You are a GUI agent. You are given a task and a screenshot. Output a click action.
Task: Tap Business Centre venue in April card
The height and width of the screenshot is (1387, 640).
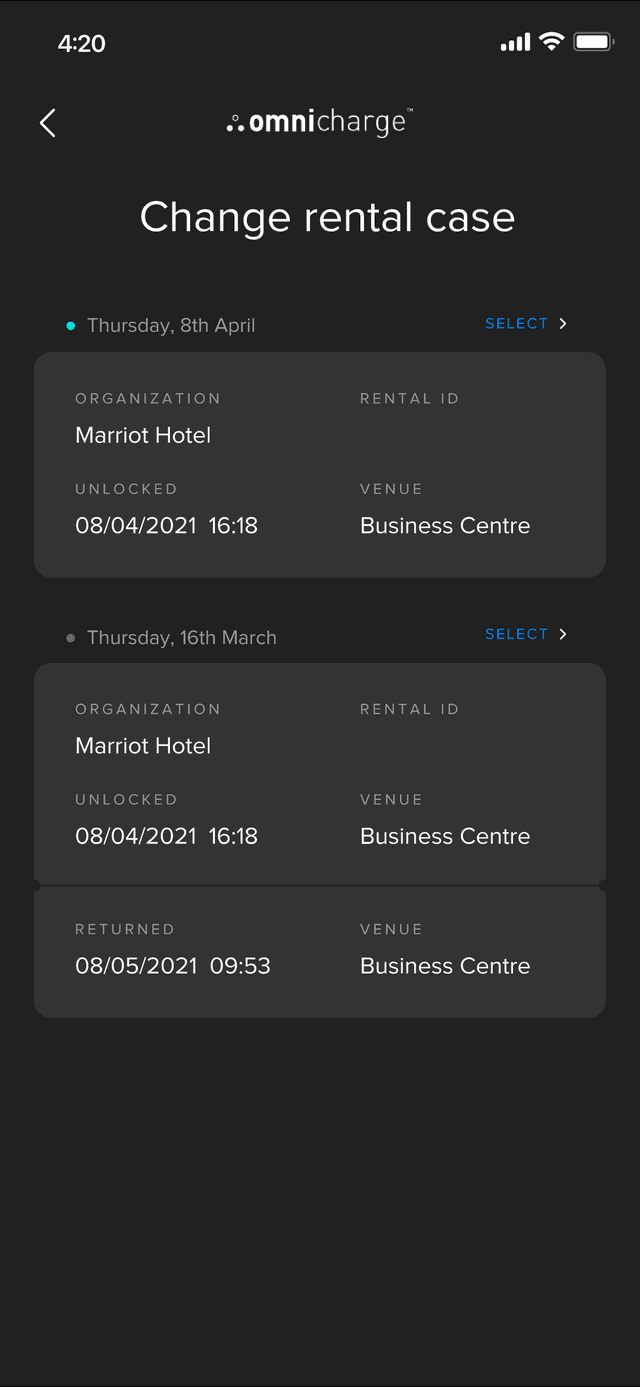(x=445, y=526)
